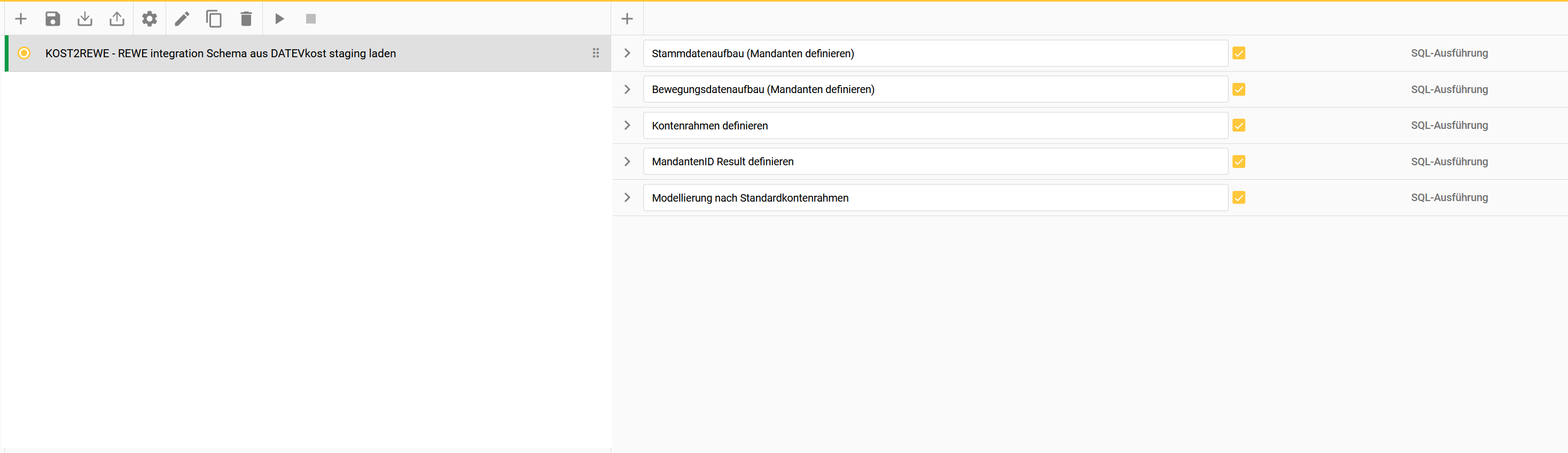Click the export upload icon

coord(117,19)
